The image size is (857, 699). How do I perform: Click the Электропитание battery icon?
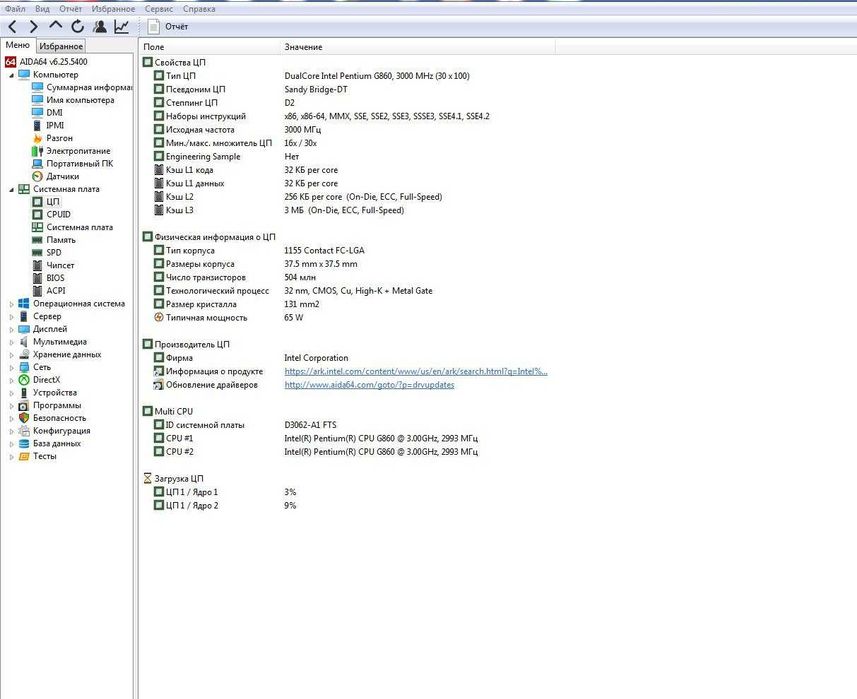pyautogui.click(x=37, y=151)
